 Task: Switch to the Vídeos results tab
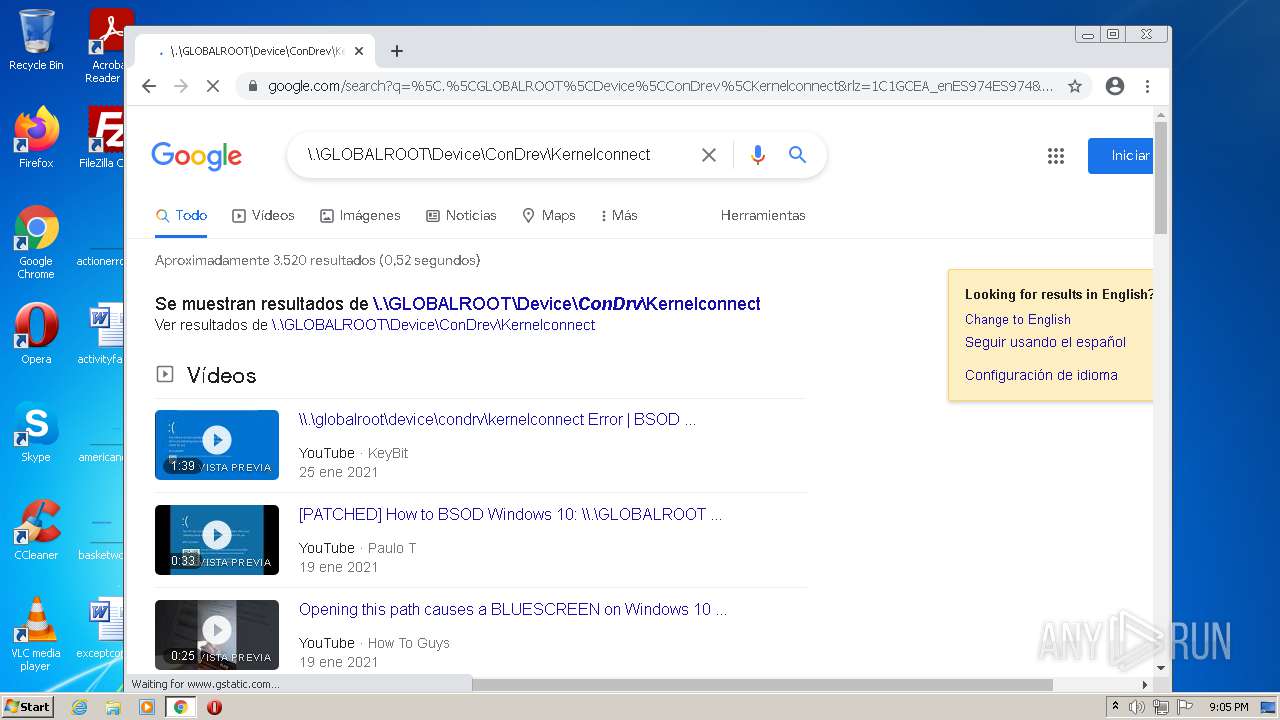click(x=263, y=215)
